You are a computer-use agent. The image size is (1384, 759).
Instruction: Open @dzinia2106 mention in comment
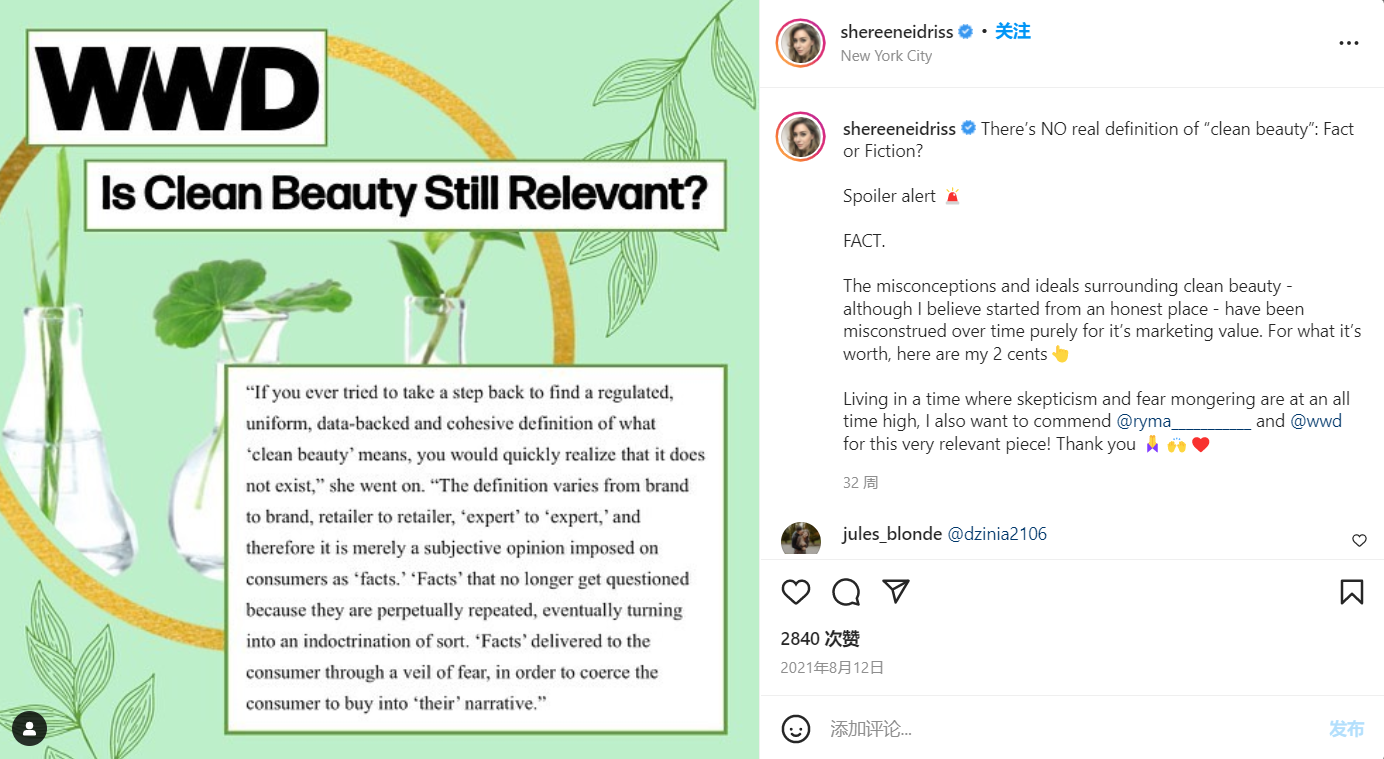(997, 534)
